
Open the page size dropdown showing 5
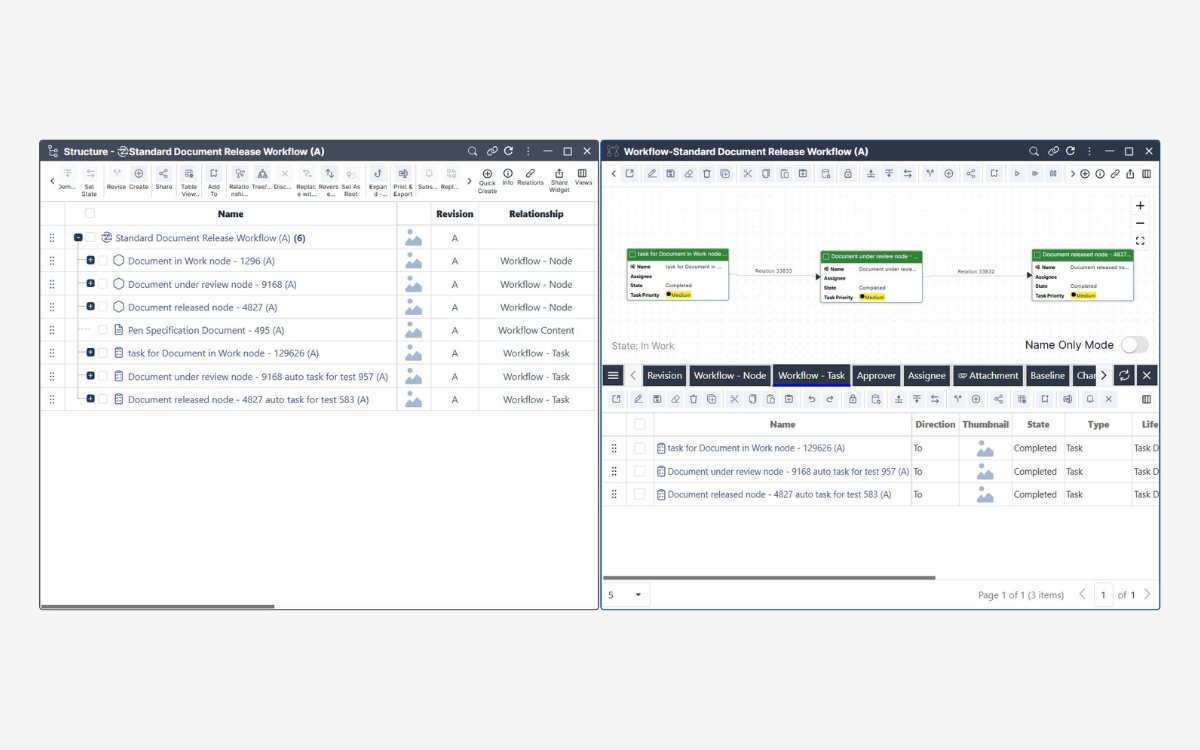pos(626,595)
